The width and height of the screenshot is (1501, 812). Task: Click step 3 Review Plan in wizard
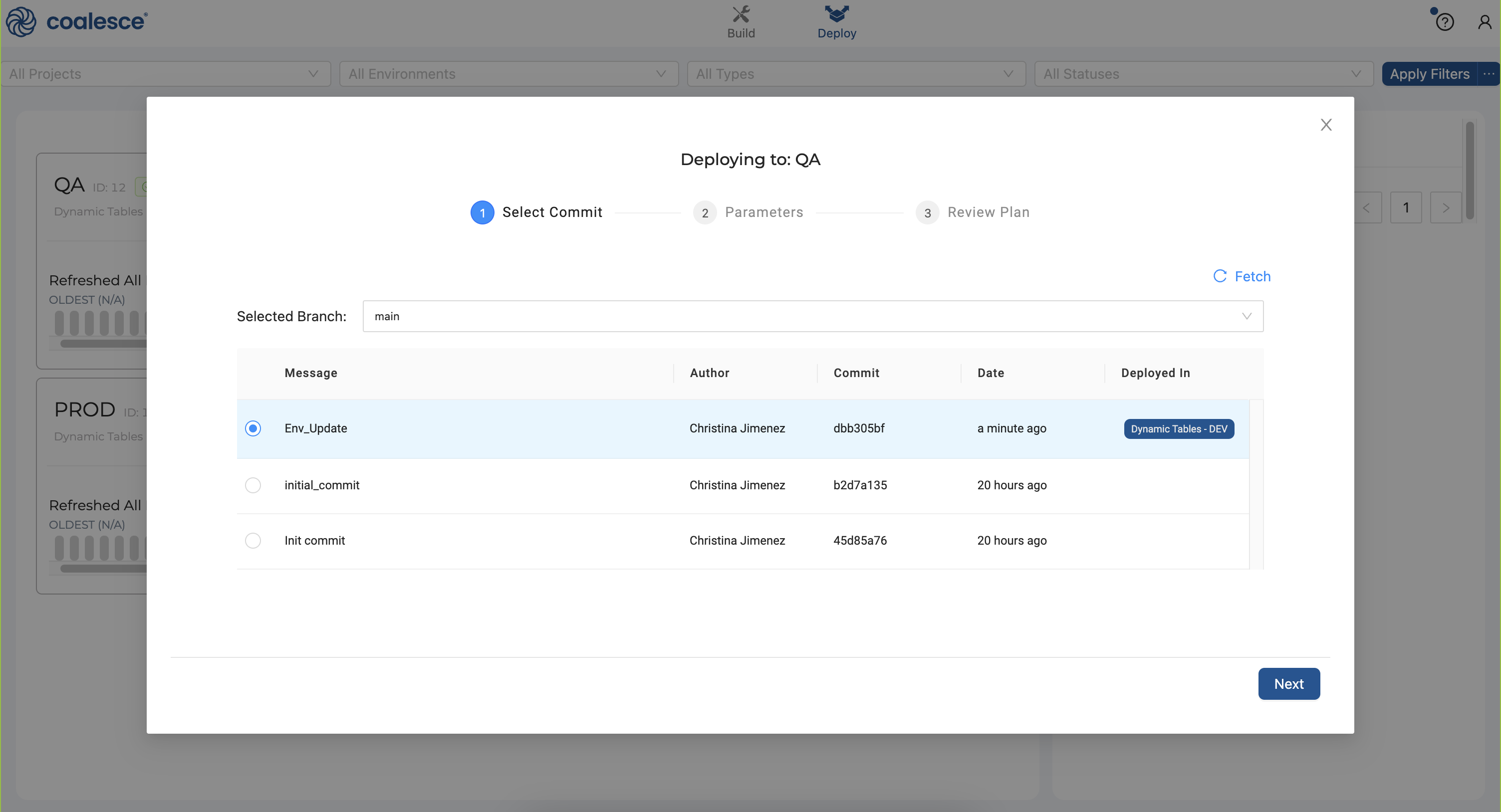pyautogui.click(x=972, y=212)
